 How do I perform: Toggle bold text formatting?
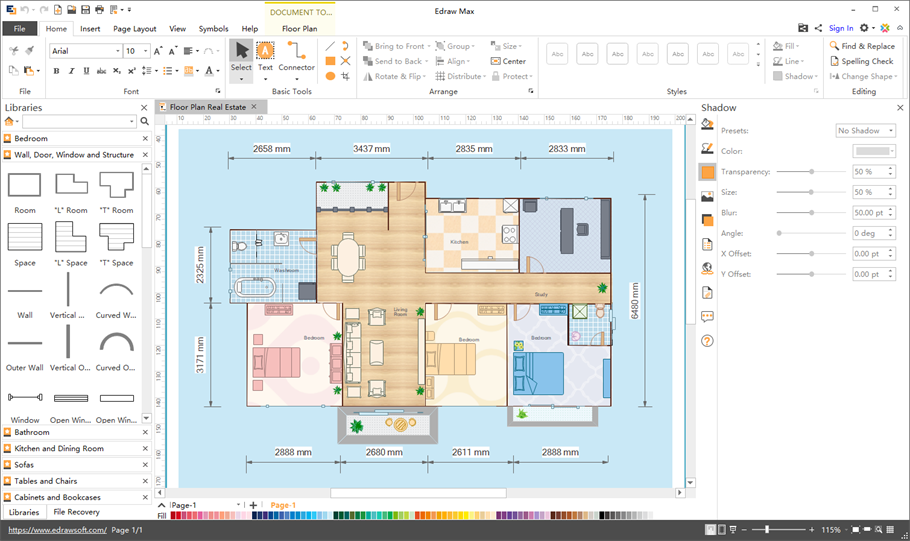pos(56,71)
